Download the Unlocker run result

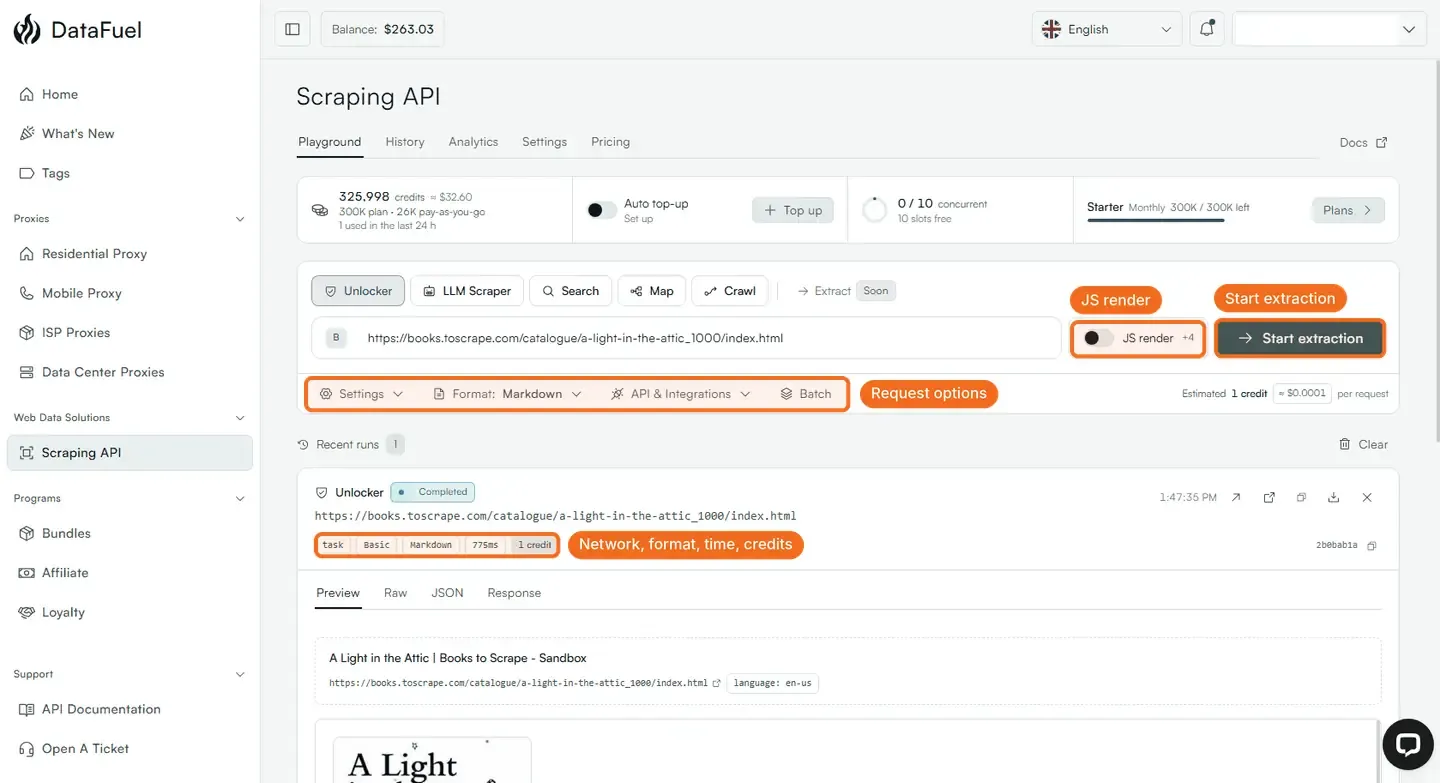[x=1334, y=497]
